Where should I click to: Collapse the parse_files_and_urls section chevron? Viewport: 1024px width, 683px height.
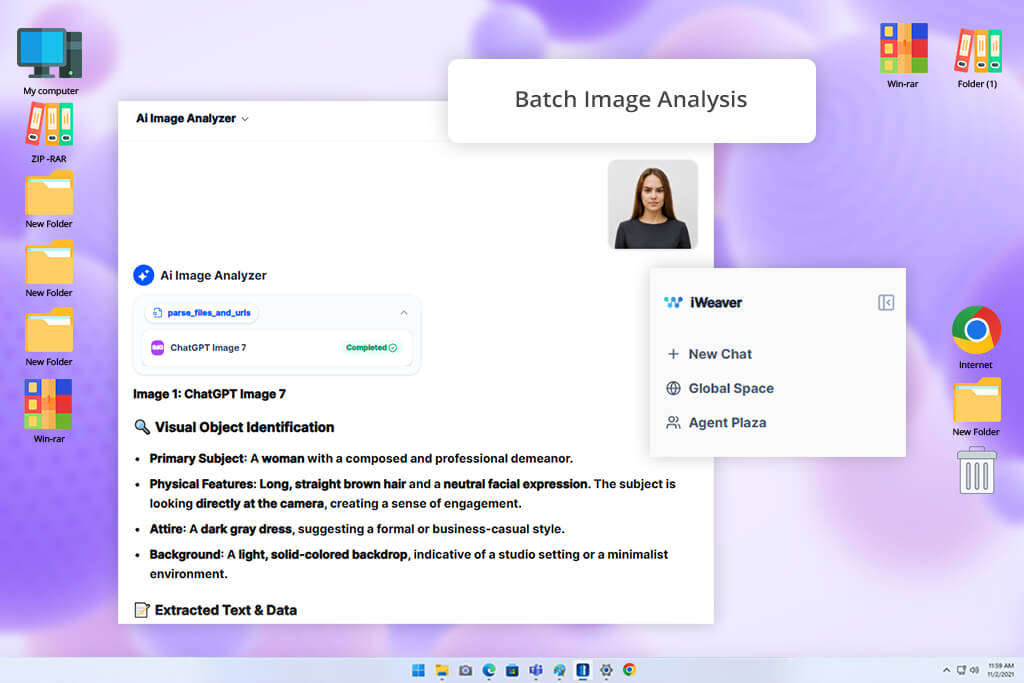(404, 313)
